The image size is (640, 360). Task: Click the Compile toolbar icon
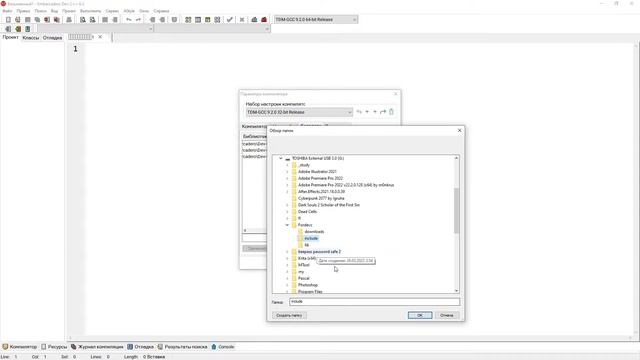(x=188, y=20)
